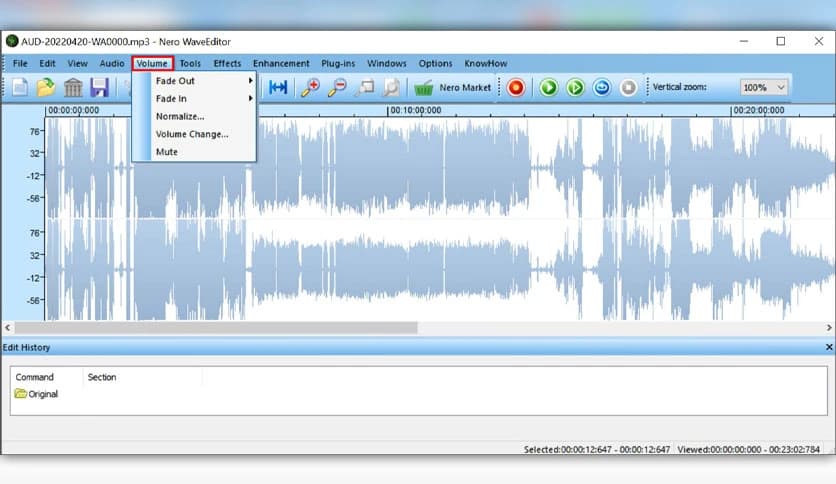Open the Options menu
This screenshot has width=836, height=484.
click(435, 63)
